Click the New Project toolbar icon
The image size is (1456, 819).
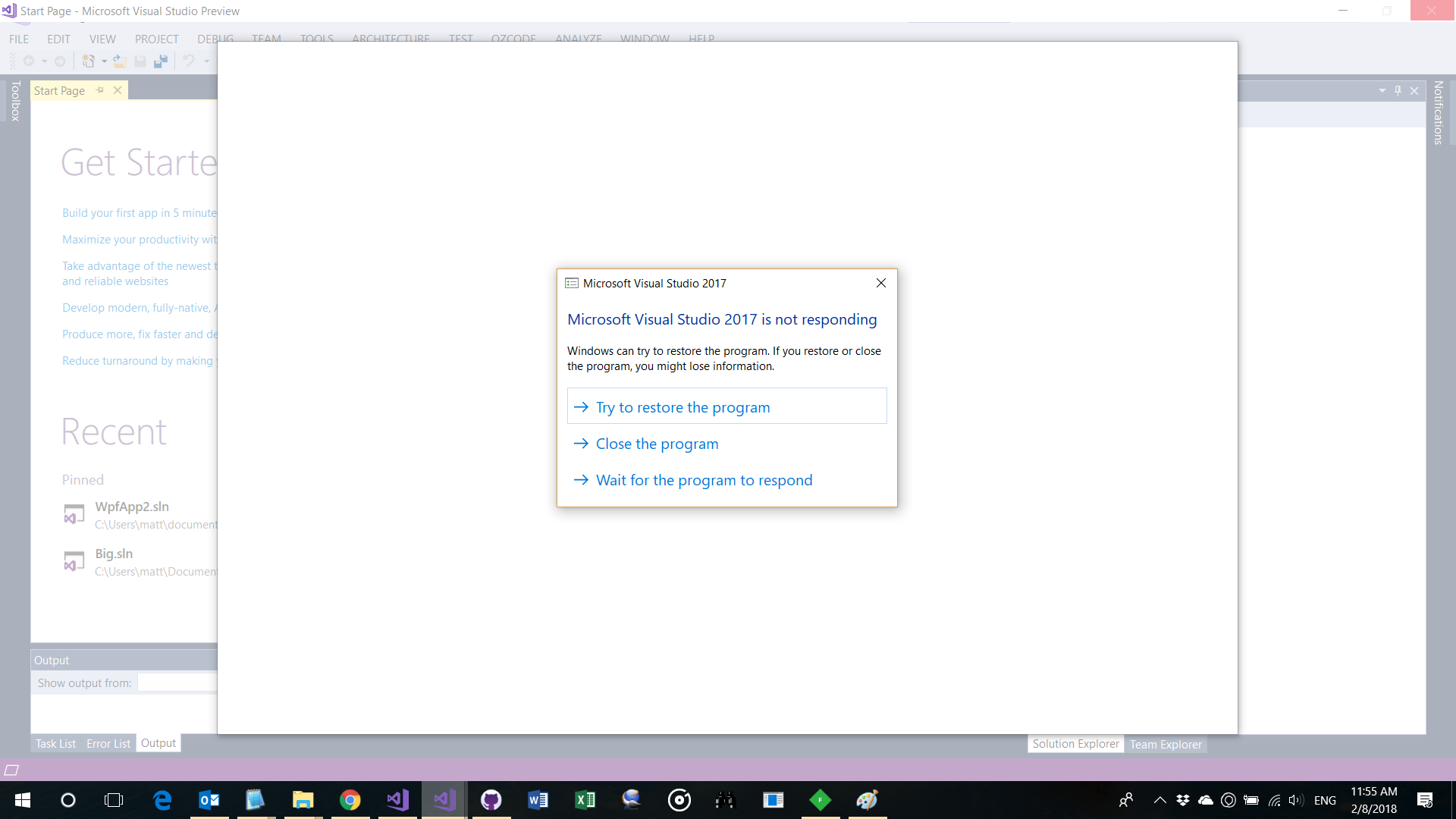coord(88,61)
